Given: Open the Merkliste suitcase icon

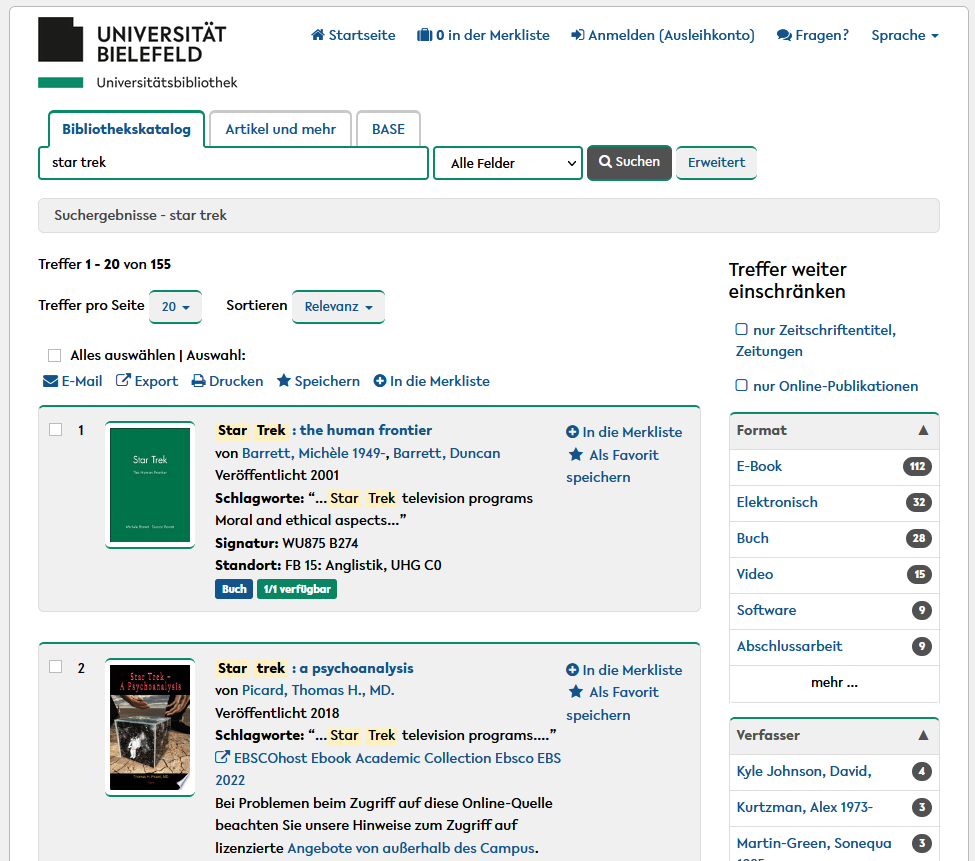Looking at the screenshot, I should pyautogui.click(x=424, y=35).
